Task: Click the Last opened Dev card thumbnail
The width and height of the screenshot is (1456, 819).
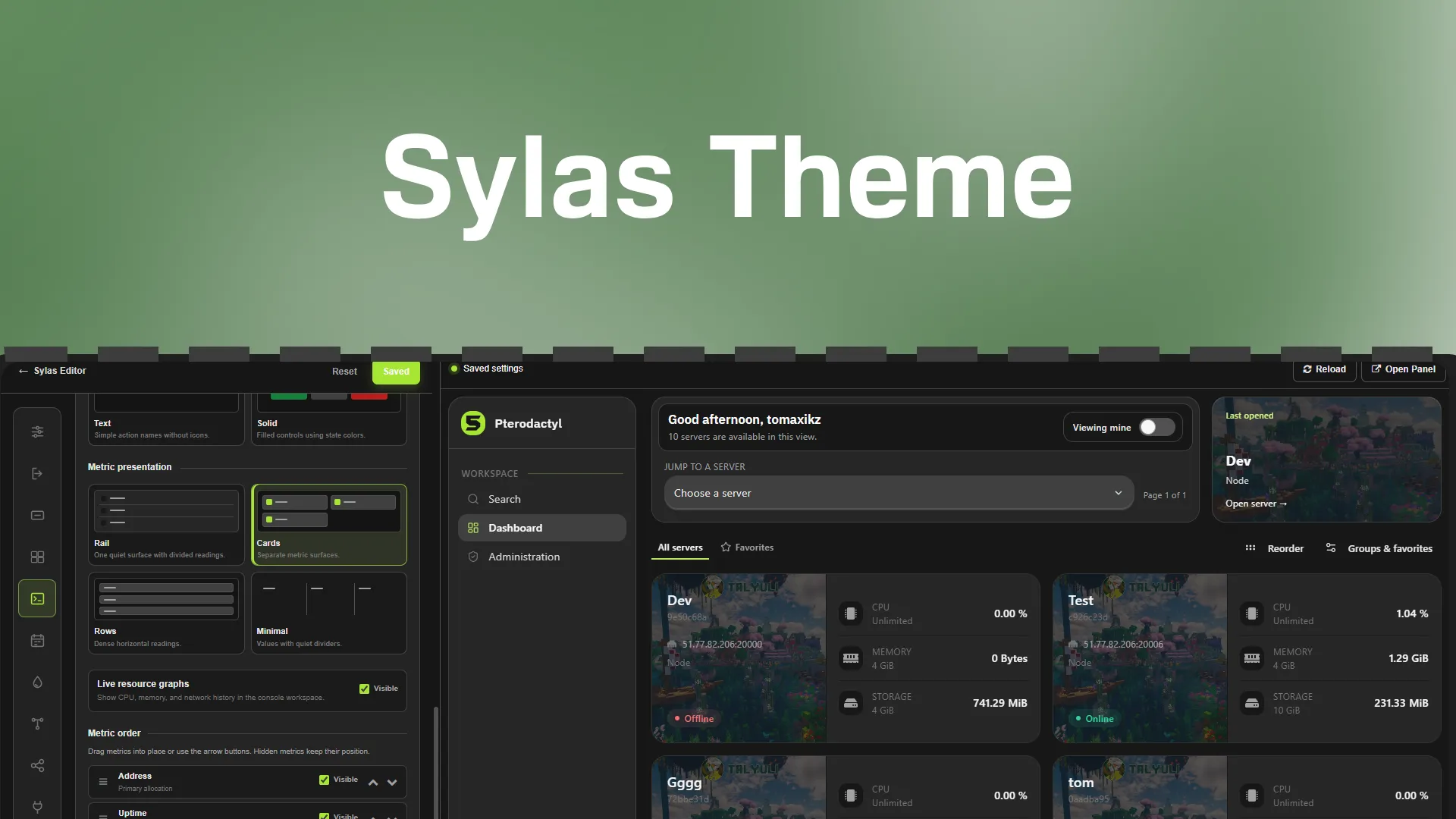Action: coord(1326,460)
